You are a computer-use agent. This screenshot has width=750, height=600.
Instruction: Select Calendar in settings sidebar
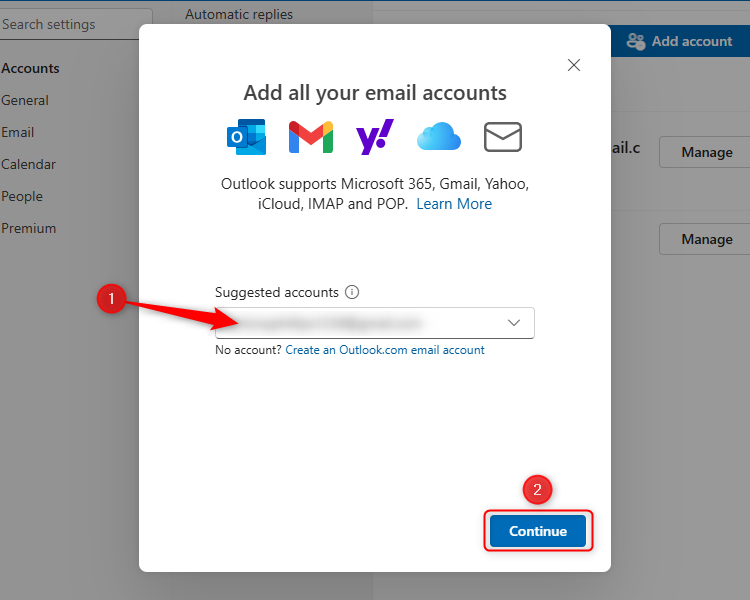28,164
